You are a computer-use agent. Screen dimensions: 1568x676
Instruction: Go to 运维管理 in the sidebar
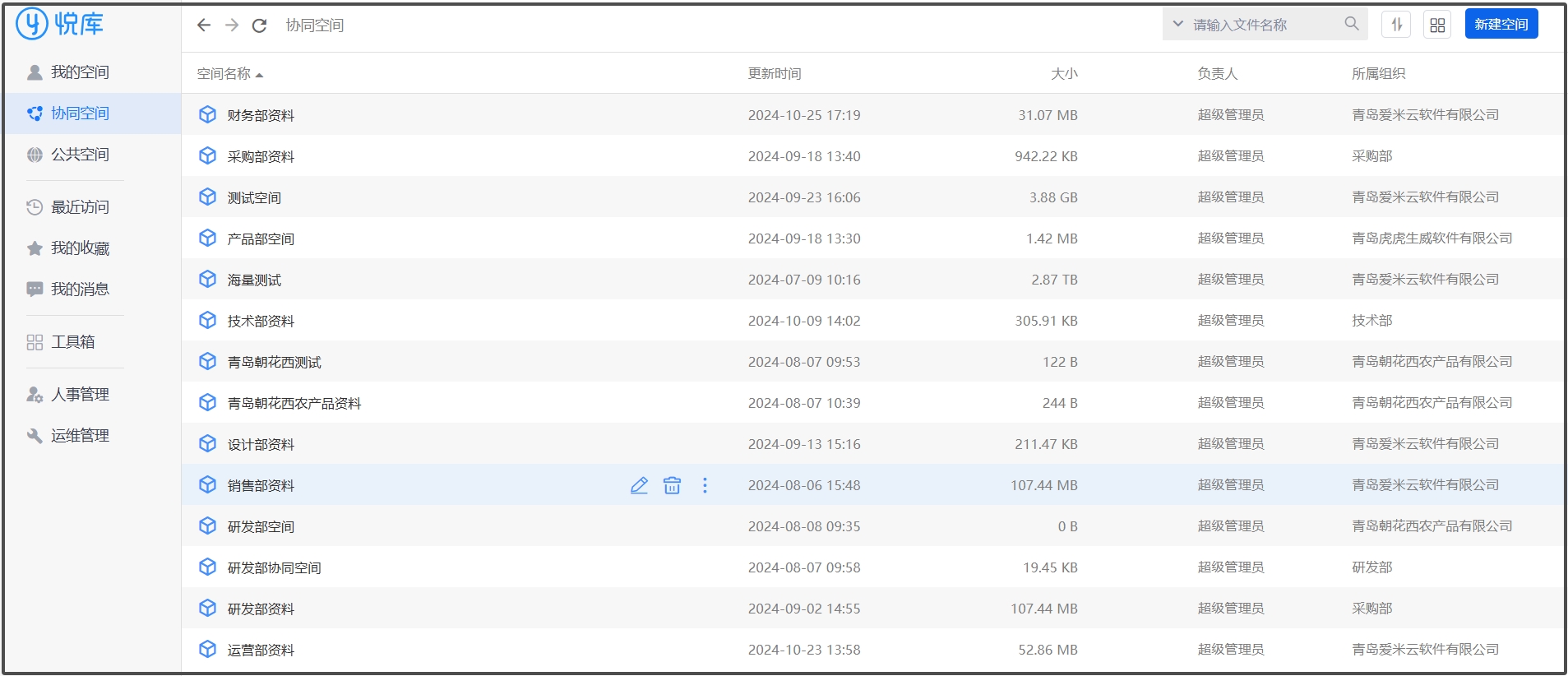80,436
